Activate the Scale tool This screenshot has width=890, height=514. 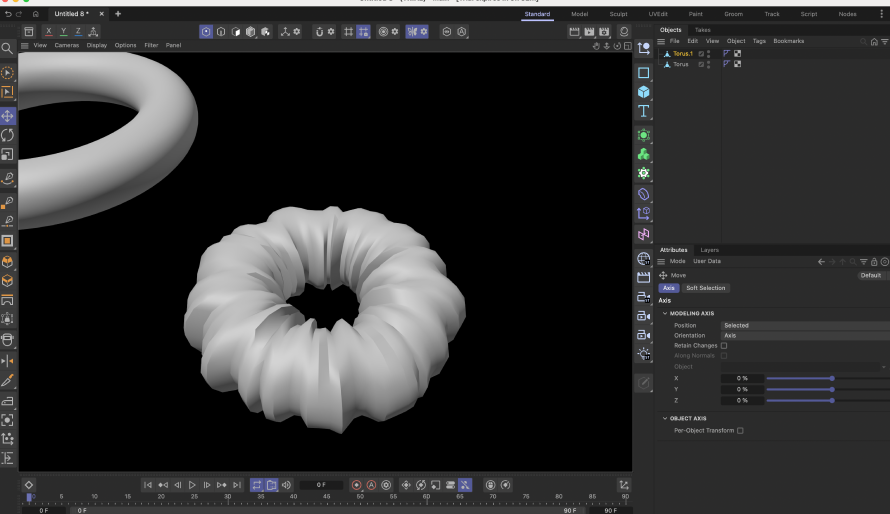tap(7, 154)
